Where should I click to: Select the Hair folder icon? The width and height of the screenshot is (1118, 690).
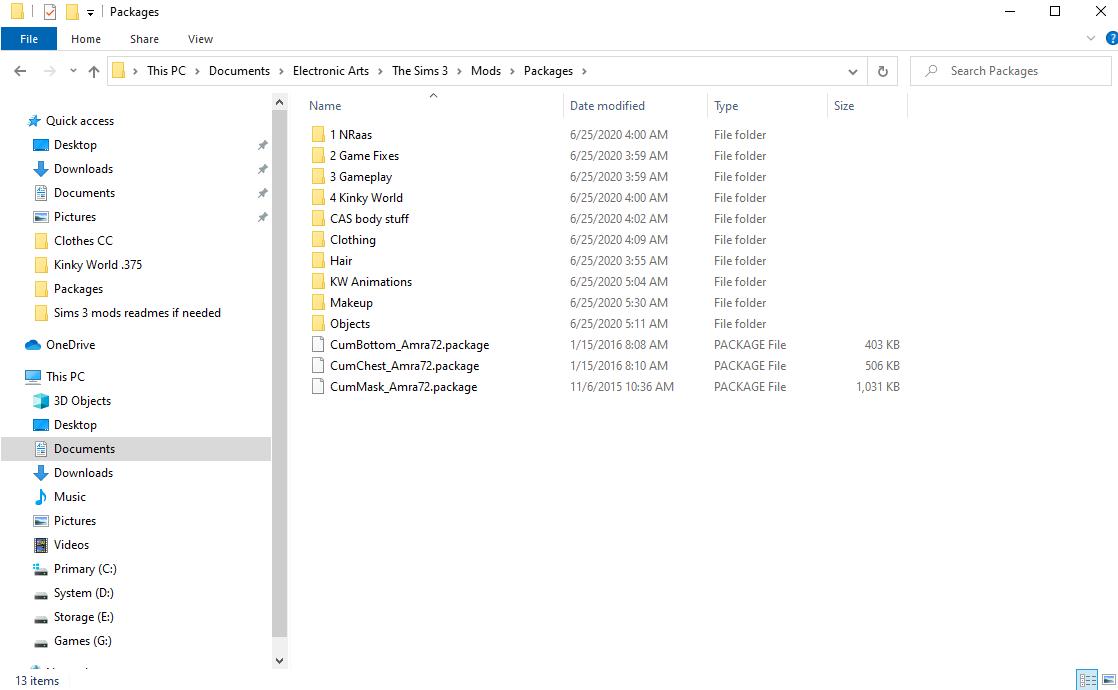(318, 261)
